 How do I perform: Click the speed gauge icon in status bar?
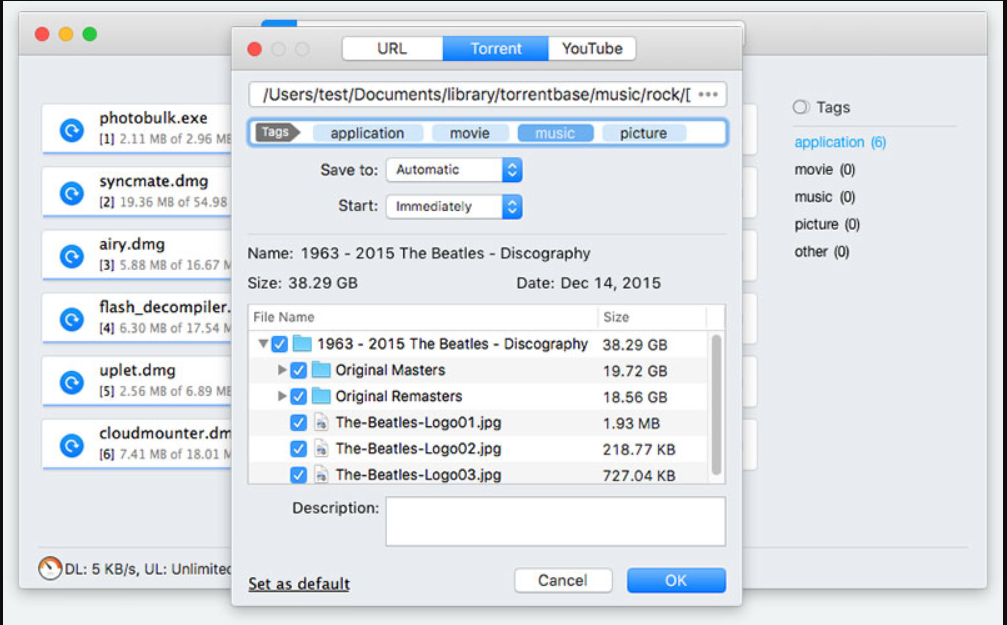click(x=50, y=568)
